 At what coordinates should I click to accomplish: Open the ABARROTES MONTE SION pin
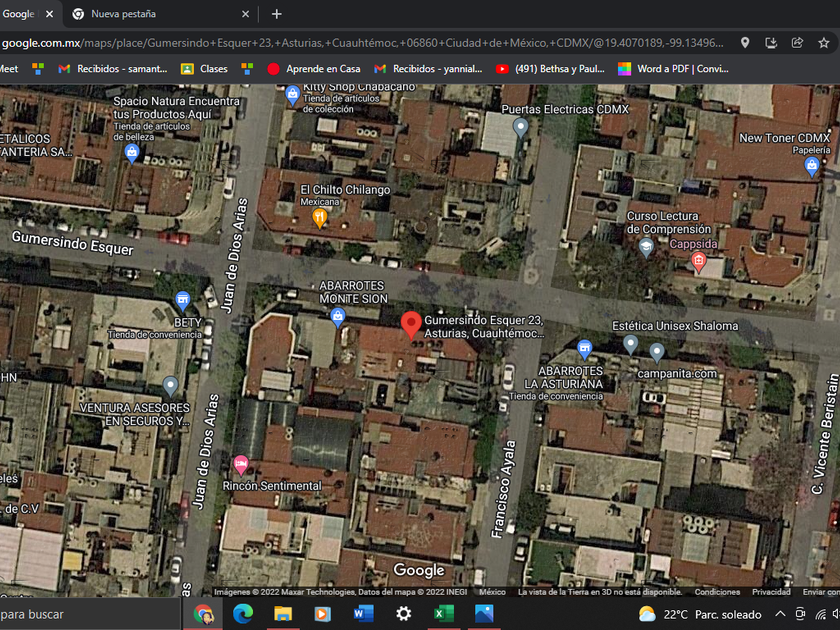pyautogui.click(x=338, y=317)
